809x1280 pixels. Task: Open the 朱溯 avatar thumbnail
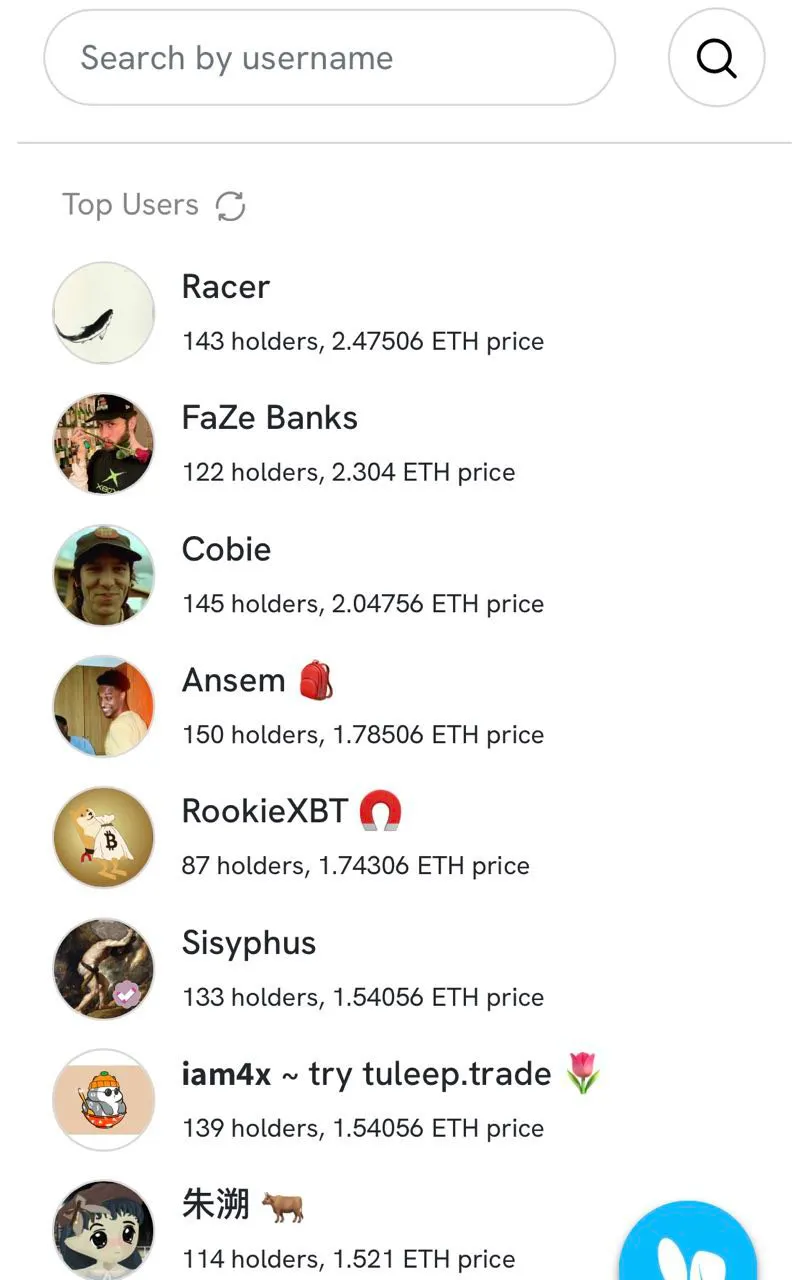point(103,1228)
